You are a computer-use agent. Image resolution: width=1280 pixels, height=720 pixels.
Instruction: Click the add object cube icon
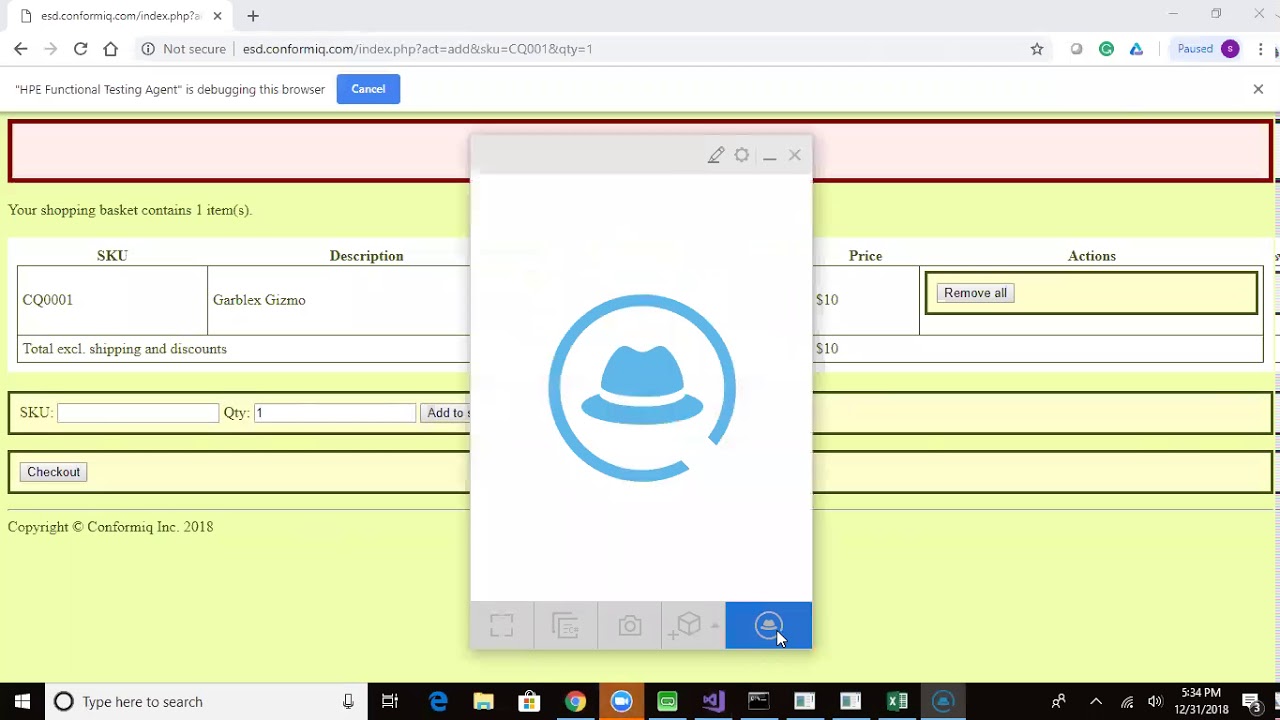[x=688, y=626]
